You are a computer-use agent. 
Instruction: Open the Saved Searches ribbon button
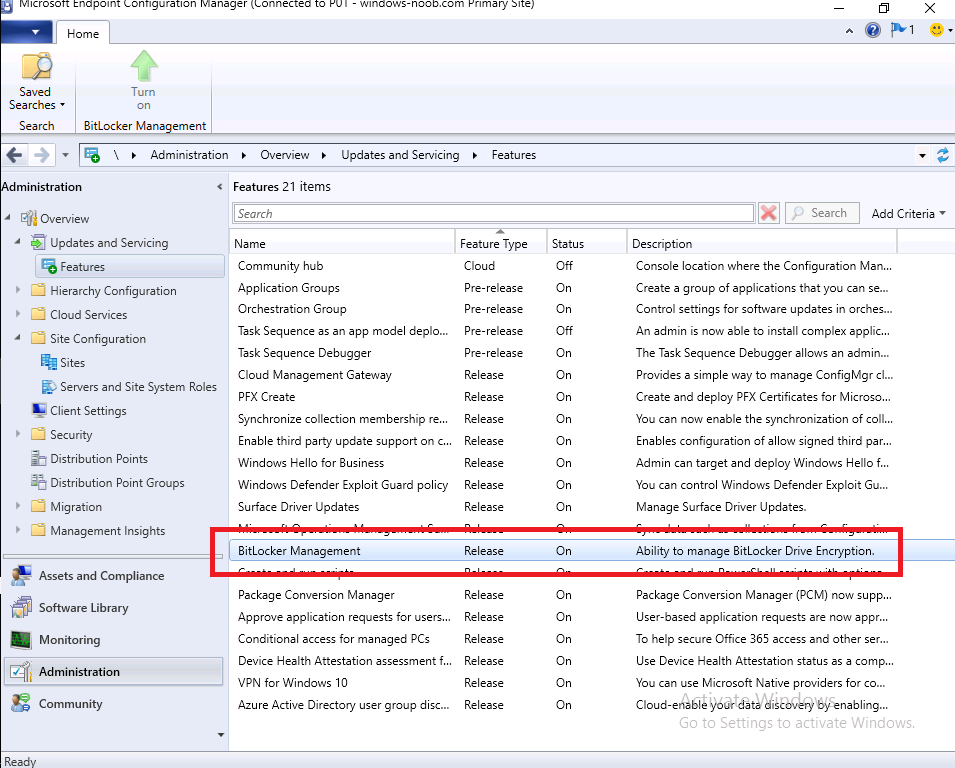[36, 82]
